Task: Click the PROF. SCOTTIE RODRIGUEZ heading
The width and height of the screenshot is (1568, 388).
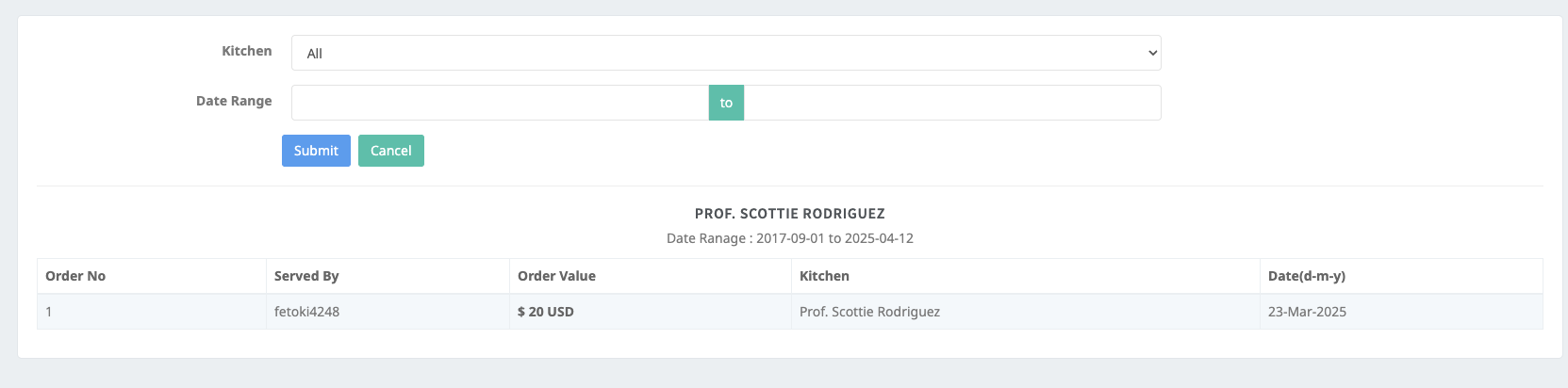Action: pos(790,214)
